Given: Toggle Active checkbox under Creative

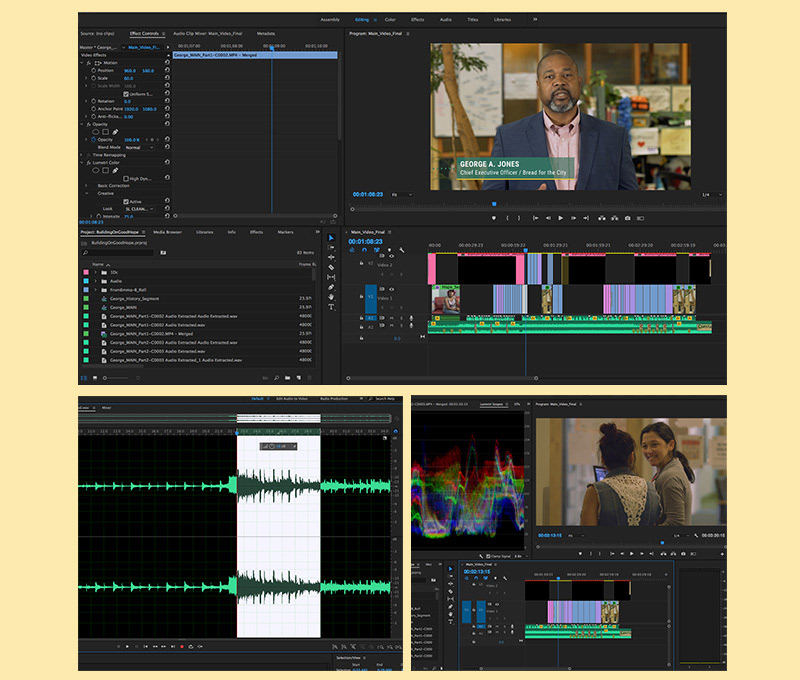Looking at the screenshot, I should click(x=126, y=202).
